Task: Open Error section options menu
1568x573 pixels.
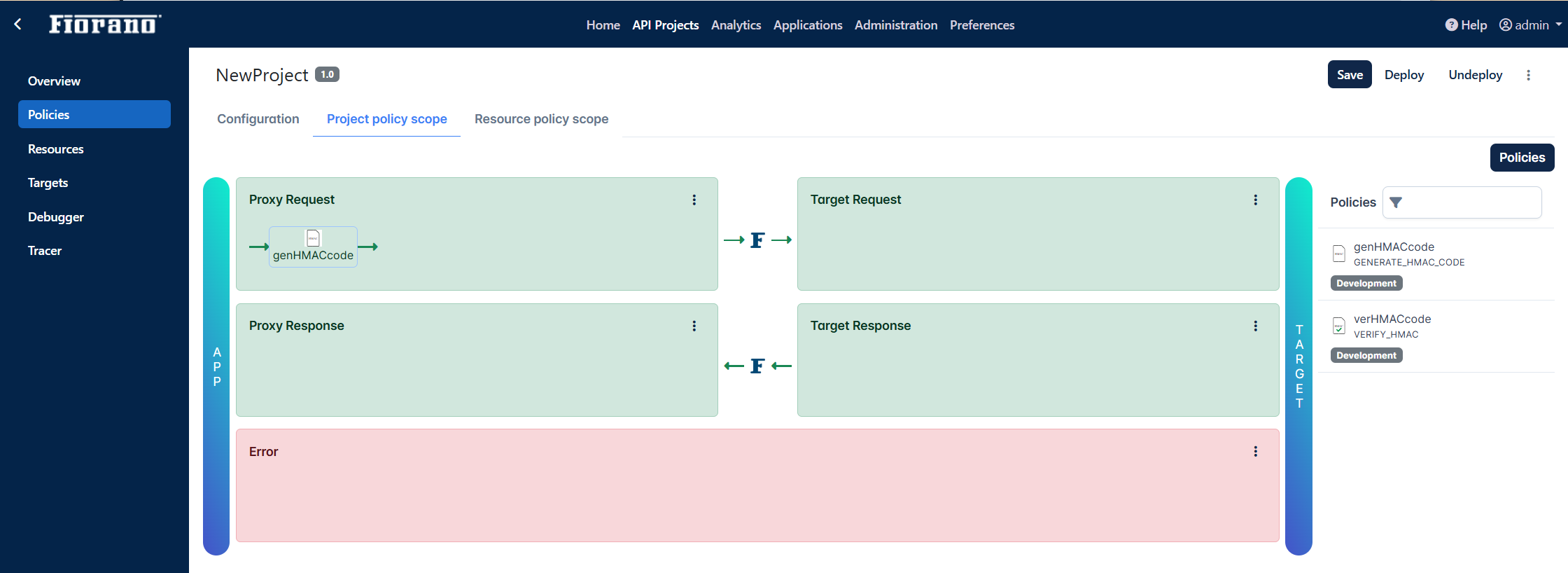Action: 1256,452
